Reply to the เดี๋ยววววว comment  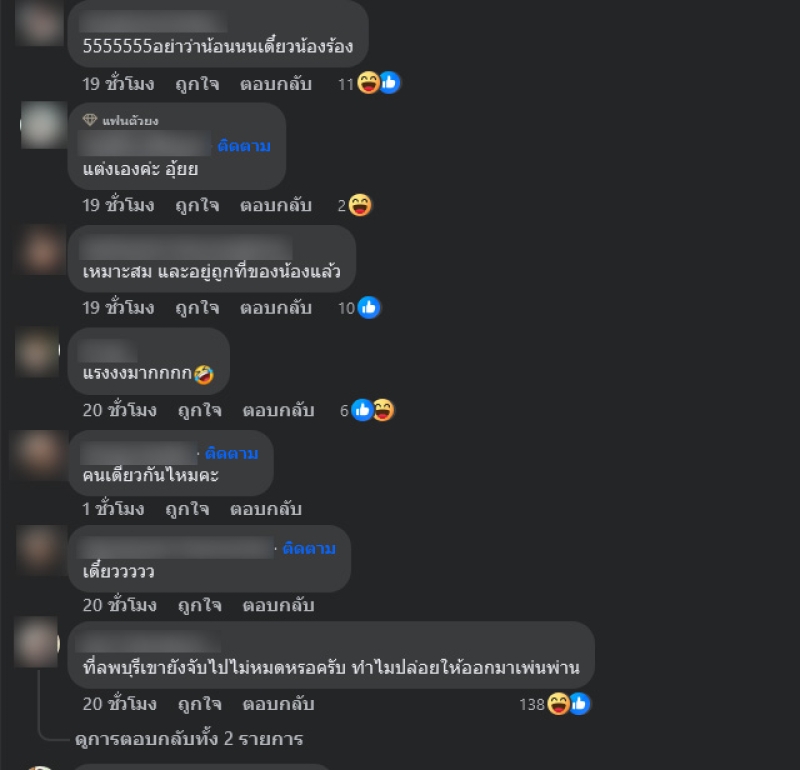(278, 605)
